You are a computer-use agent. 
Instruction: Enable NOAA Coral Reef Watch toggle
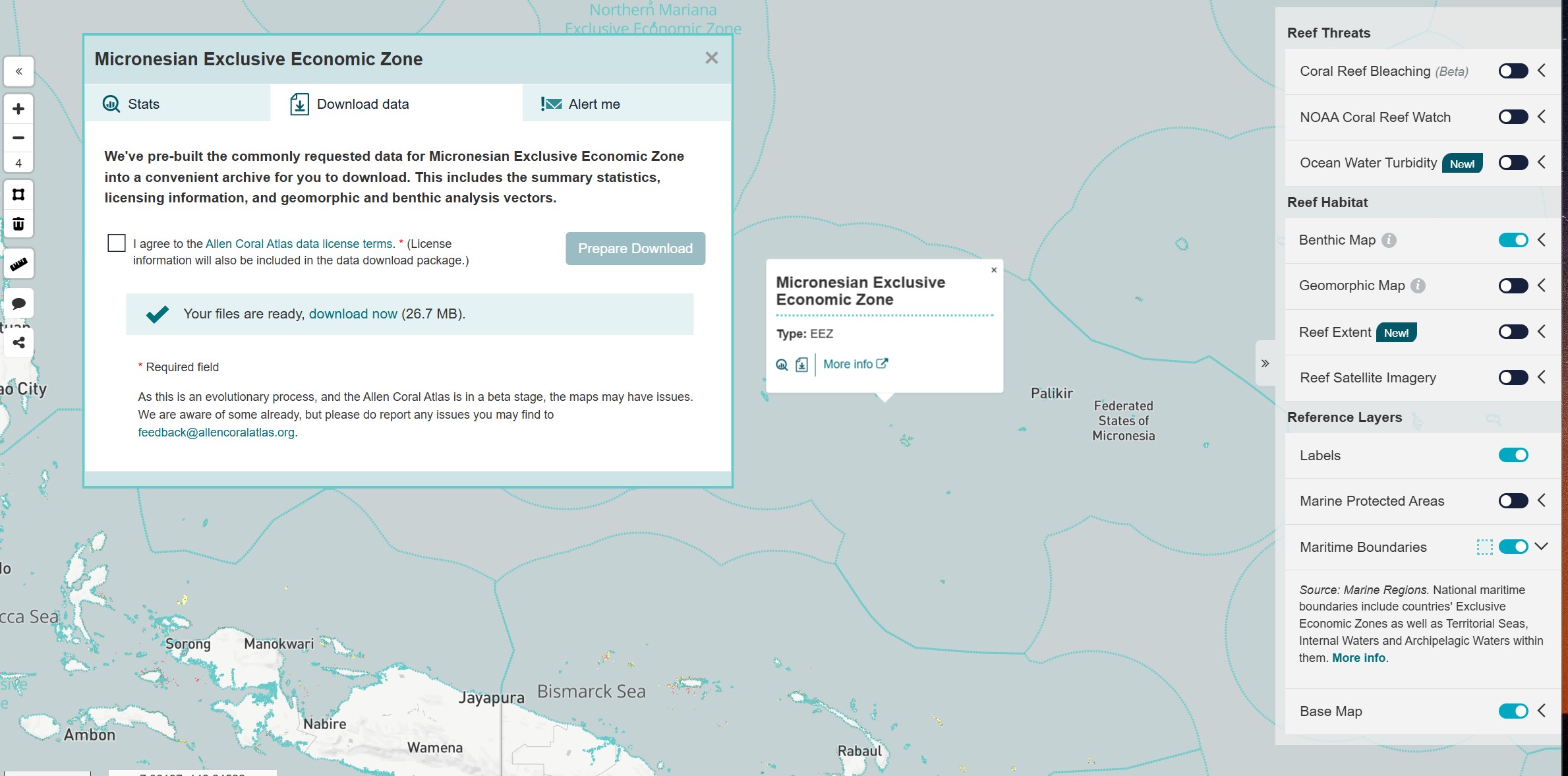coord(1513,117)
